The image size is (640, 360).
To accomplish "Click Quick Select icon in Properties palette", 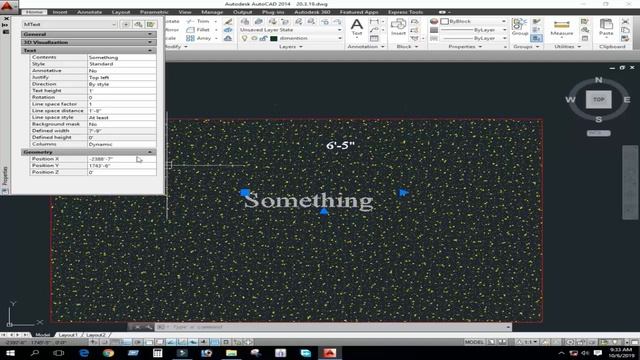I will (x=151, y=24).
